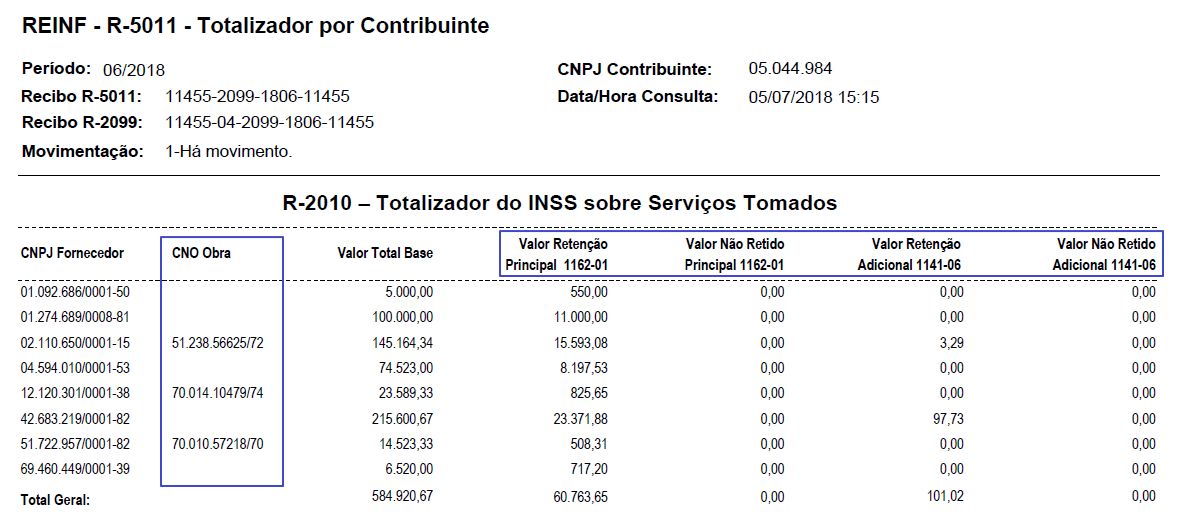The width and height of the screenshot is (1186, 520).
Task: Click Valor Não Retido Principal 1162-01 header
Action: coord(734,255)
